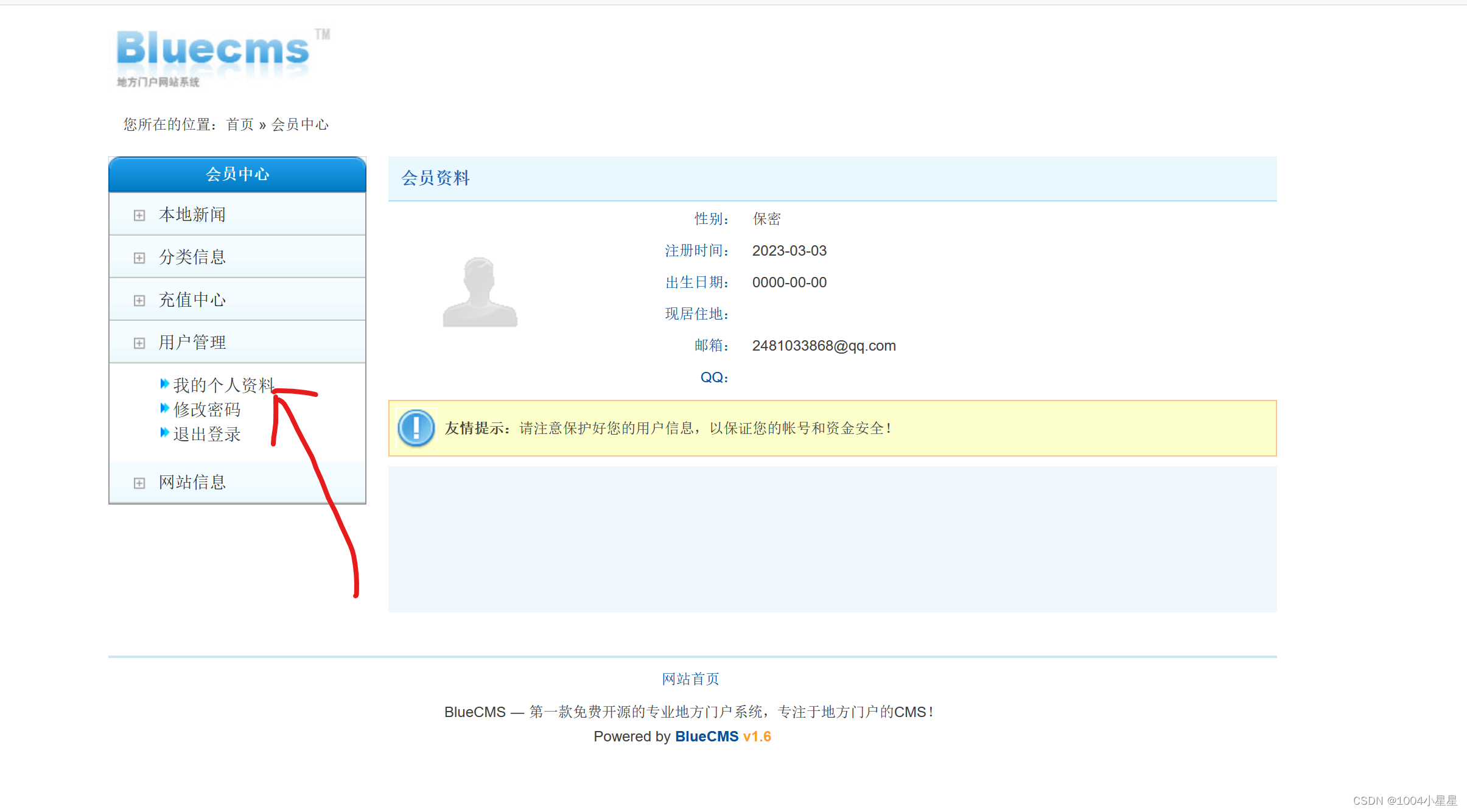Screen dimensions: 1467x812
Task: Open the 充值中心 menu section
Action: (237, 299)
